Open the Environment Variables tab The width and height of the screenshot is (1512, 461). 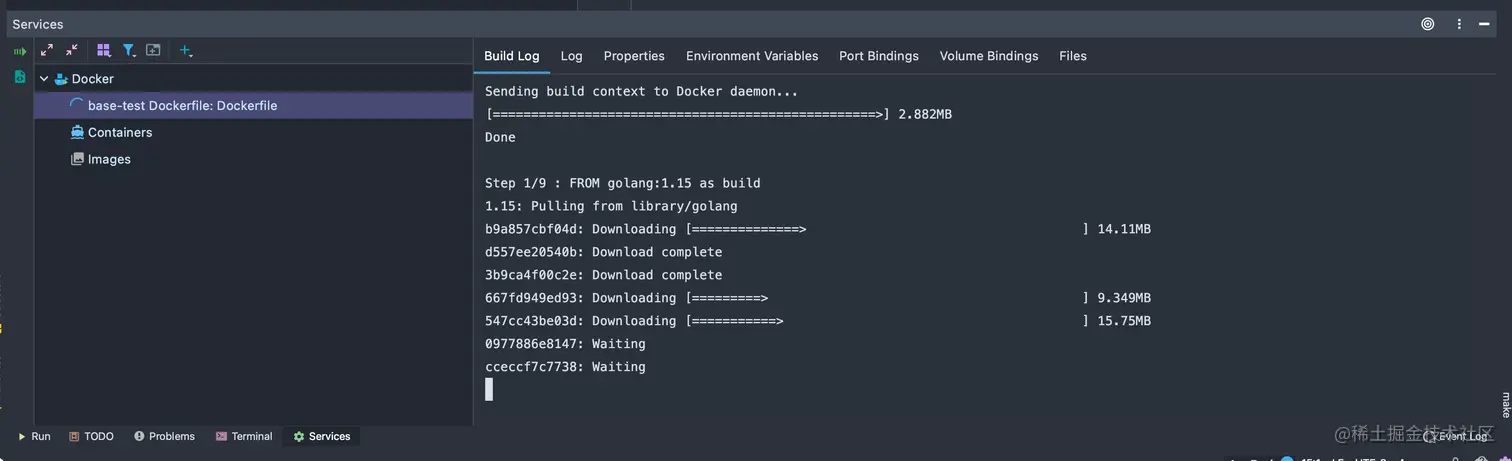coord(752,56)
